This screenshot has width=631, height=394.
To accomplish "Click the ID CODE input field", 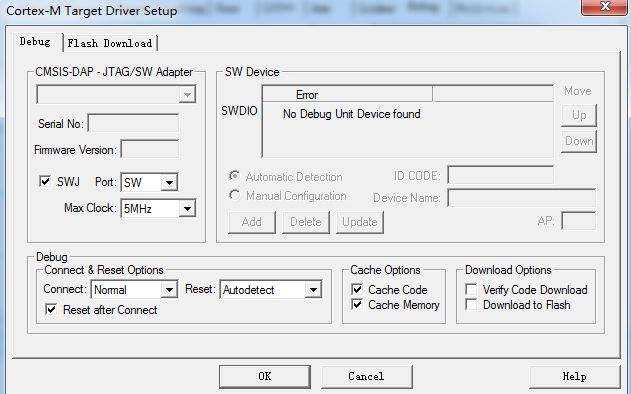I will pos(501,175).
